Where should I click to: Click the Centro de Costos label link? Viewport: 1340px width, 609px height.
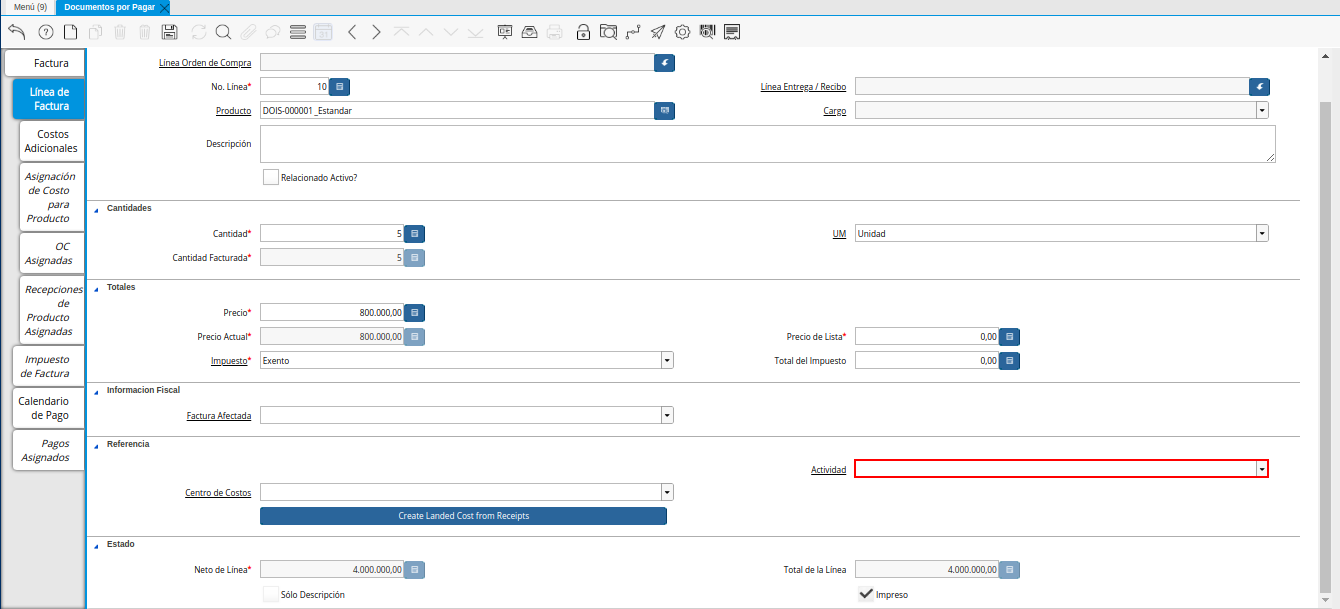(x=218, y=493)
